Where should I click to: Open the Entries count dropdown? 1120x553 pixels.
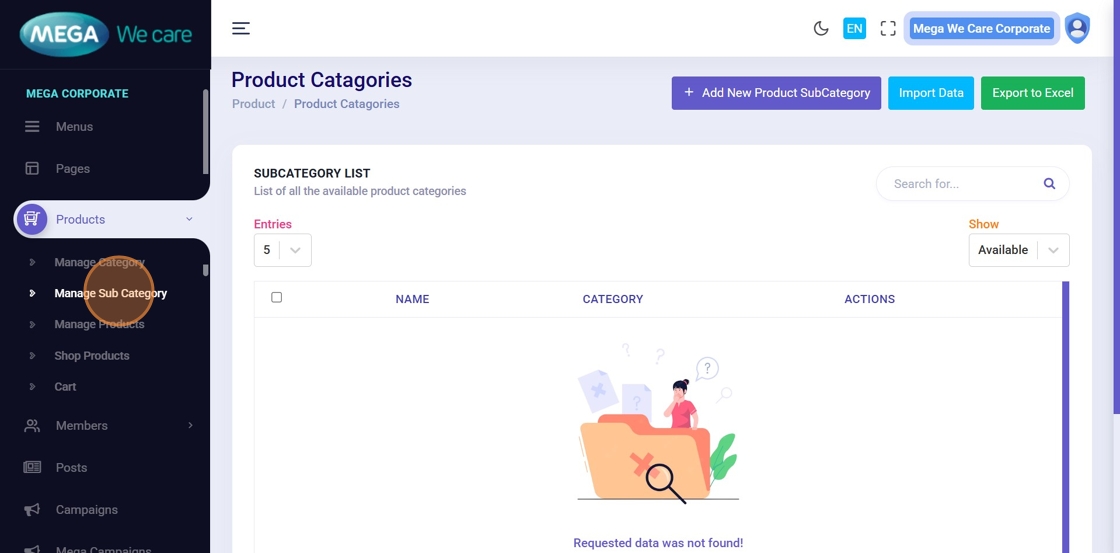click(282, 250)
